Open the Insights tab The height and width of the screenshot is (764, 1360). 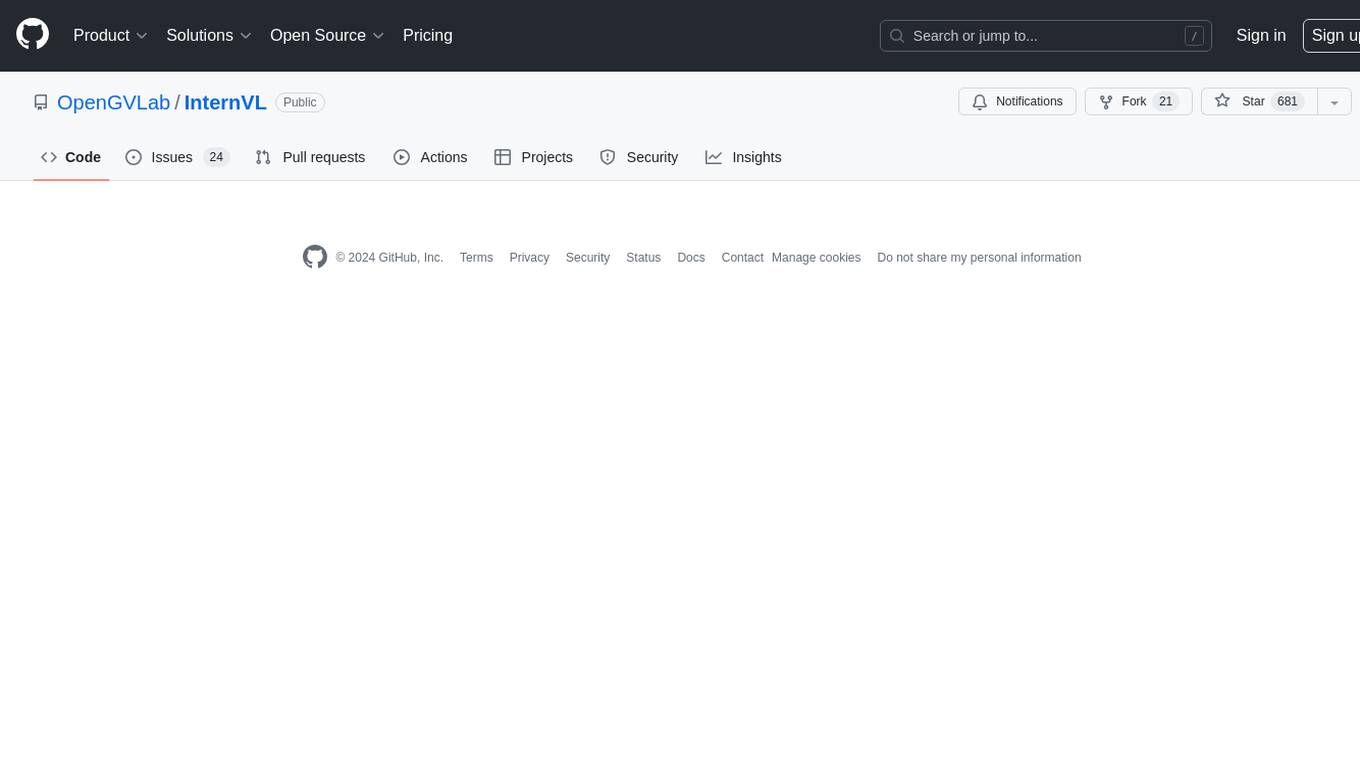(743, 157)
